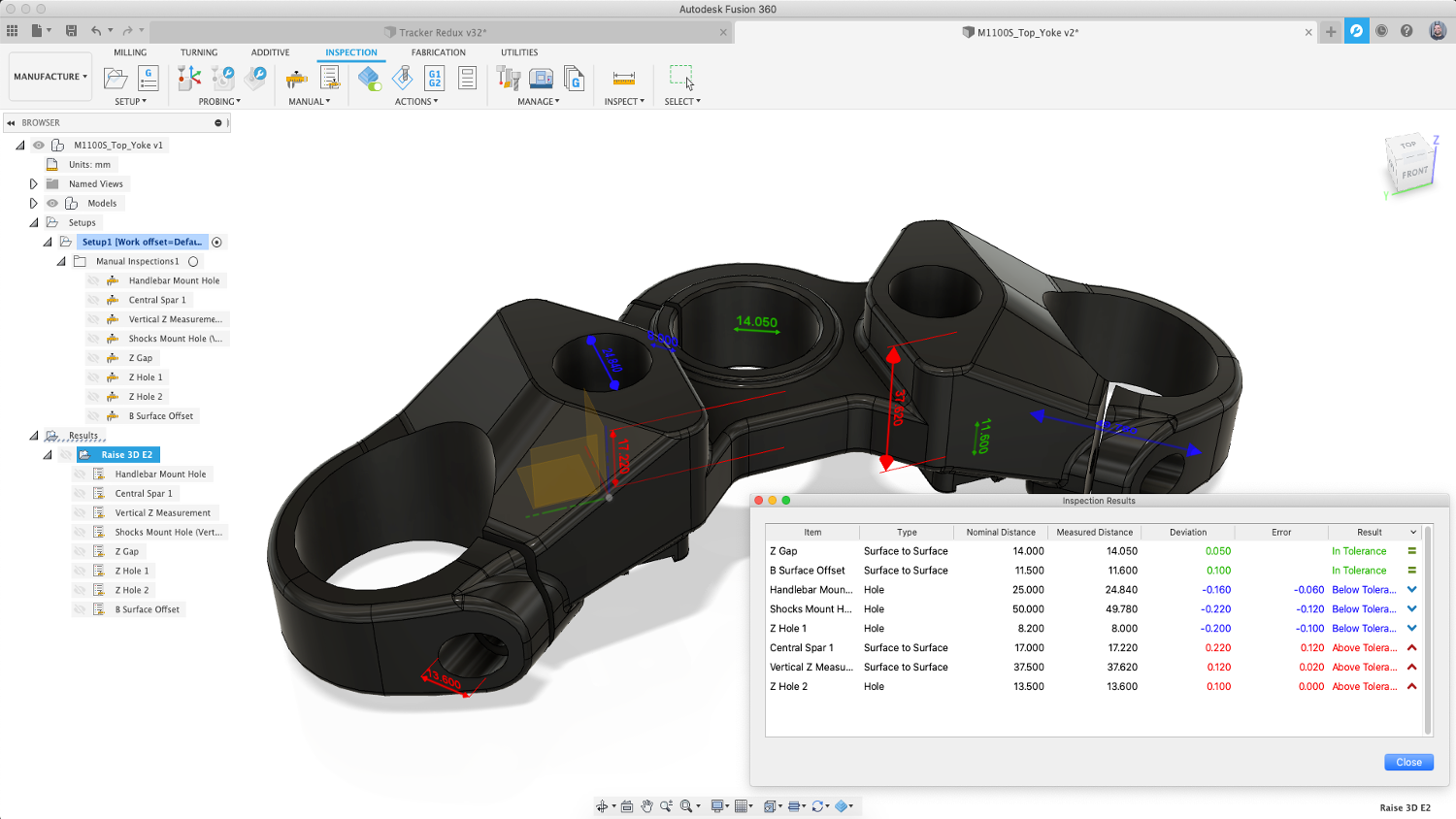Click the Save icon in the top toolbar
The height and width of the screenshot is (819, 1456).
(71, 31)
